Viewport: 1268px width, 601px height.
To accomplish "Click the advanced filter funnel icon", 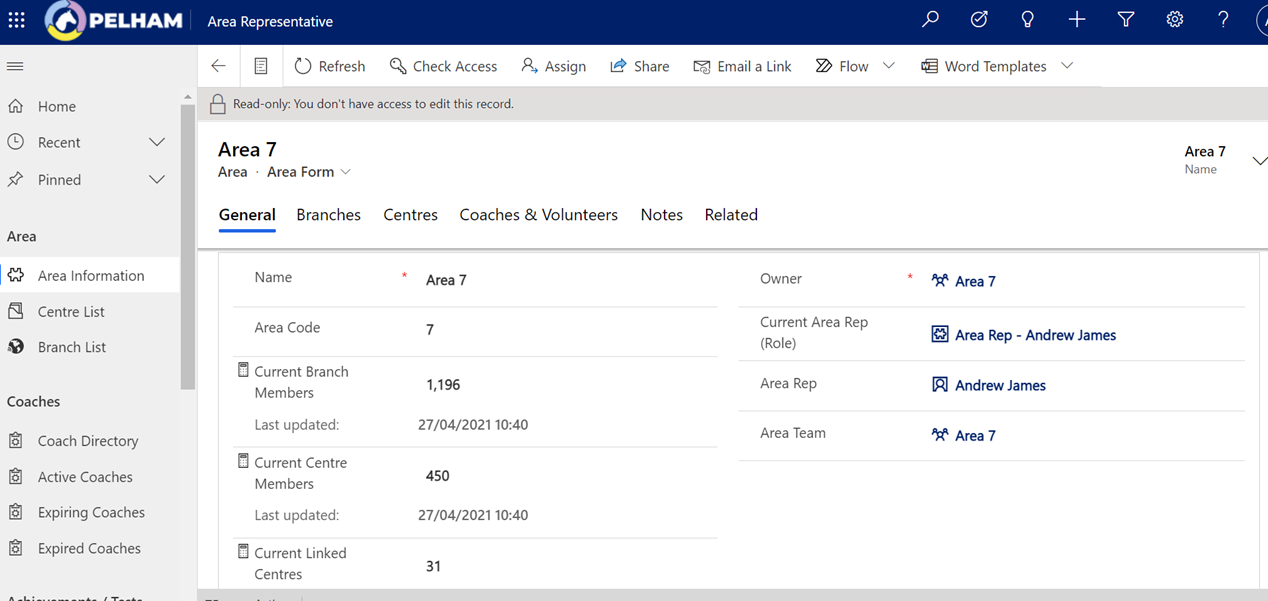I will point(1126,20).
